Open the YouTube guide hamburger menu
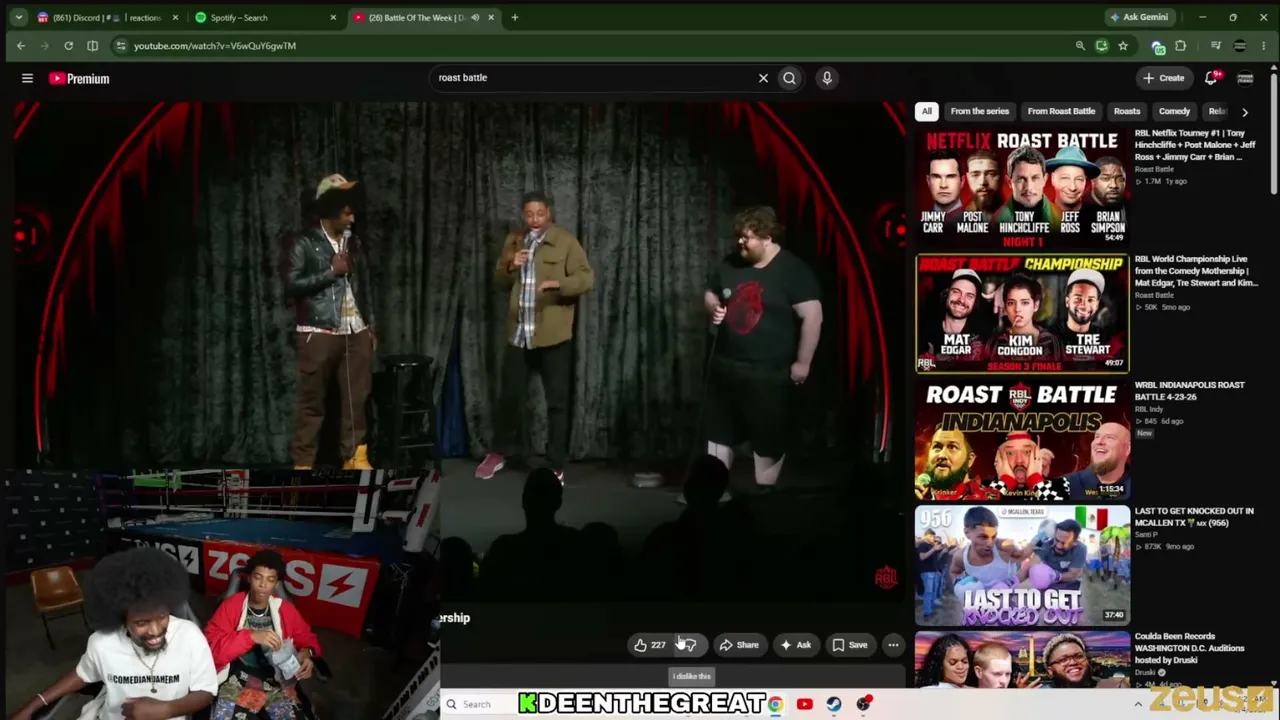This screenshot has height=720, width=1280. click(x=27, y=78)
